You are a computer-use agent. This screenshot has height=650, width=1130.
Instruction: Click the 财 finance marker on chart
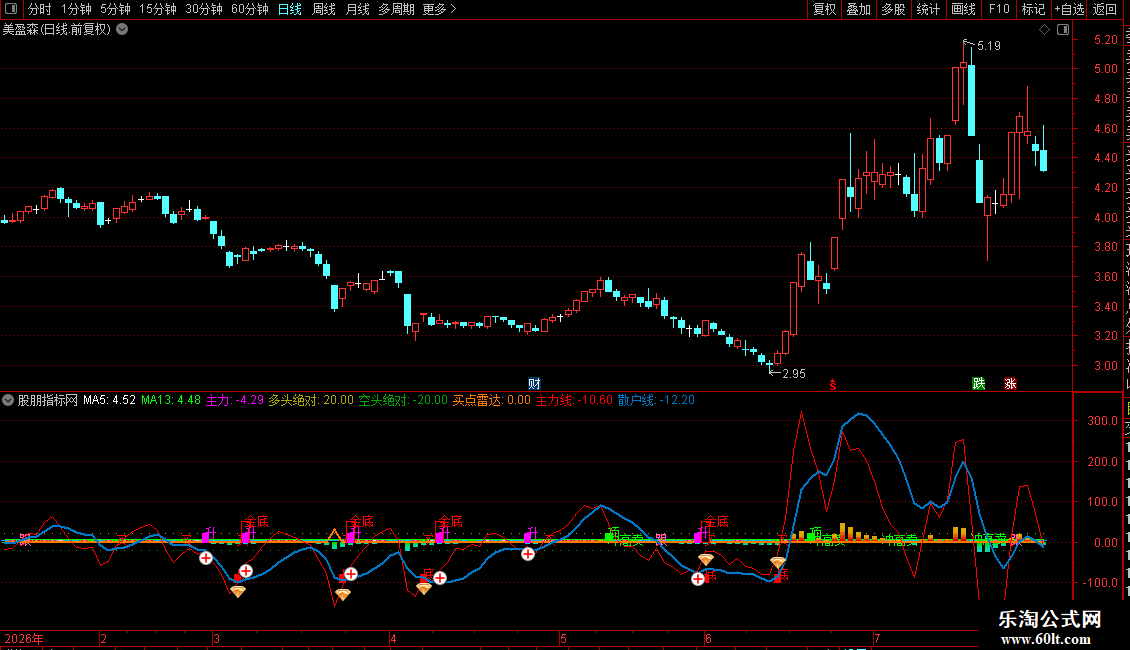coord(534,383)
